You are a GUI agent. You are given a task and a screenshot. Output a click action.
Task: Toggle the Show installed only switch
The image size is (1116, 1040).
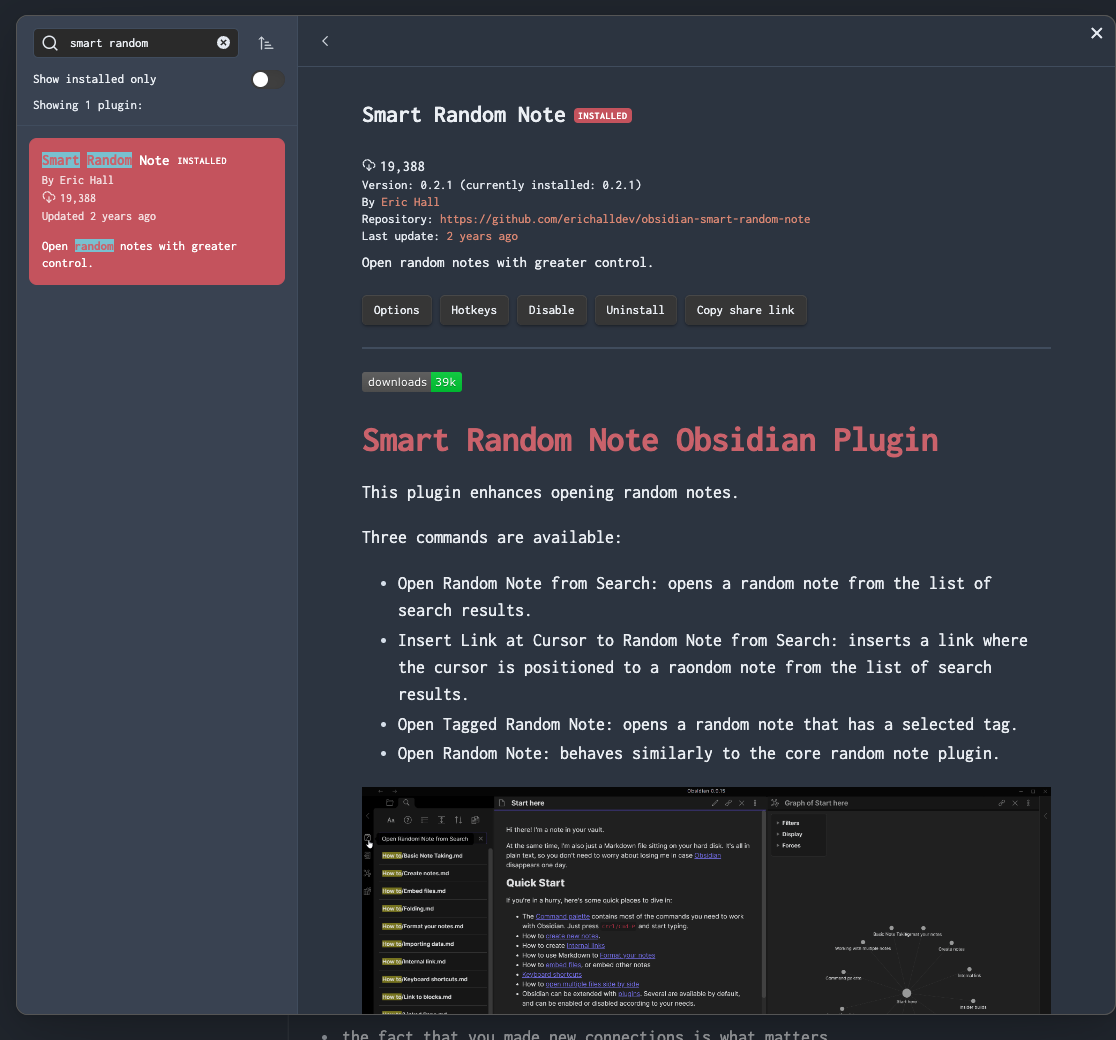pyautogui.click(x=267, y=79)
